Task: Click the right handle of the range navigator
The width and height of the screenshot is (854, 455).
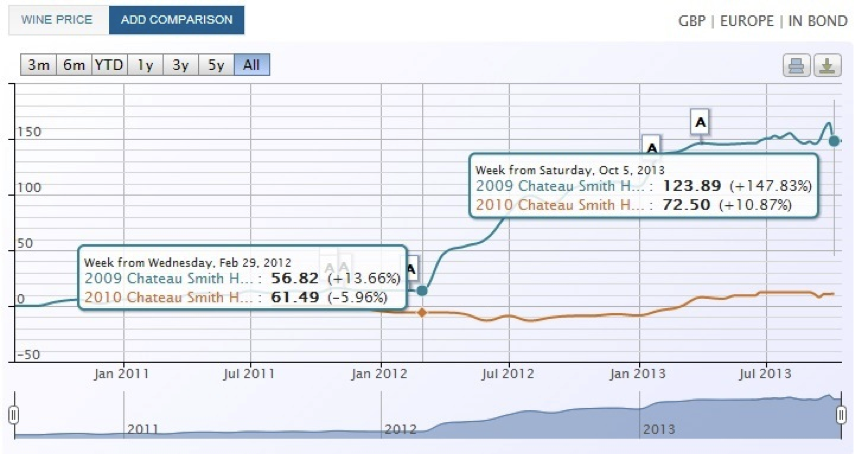Action: [841, 415]
